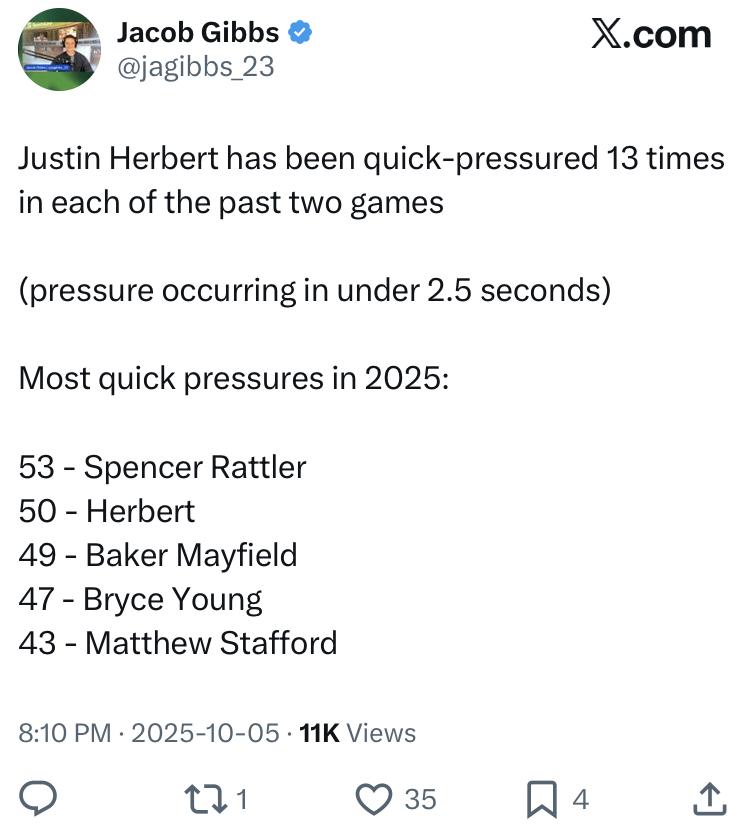This screenshot has height=840, width=750.
Task: Click the X.com logo
Action: coord(650,35)
